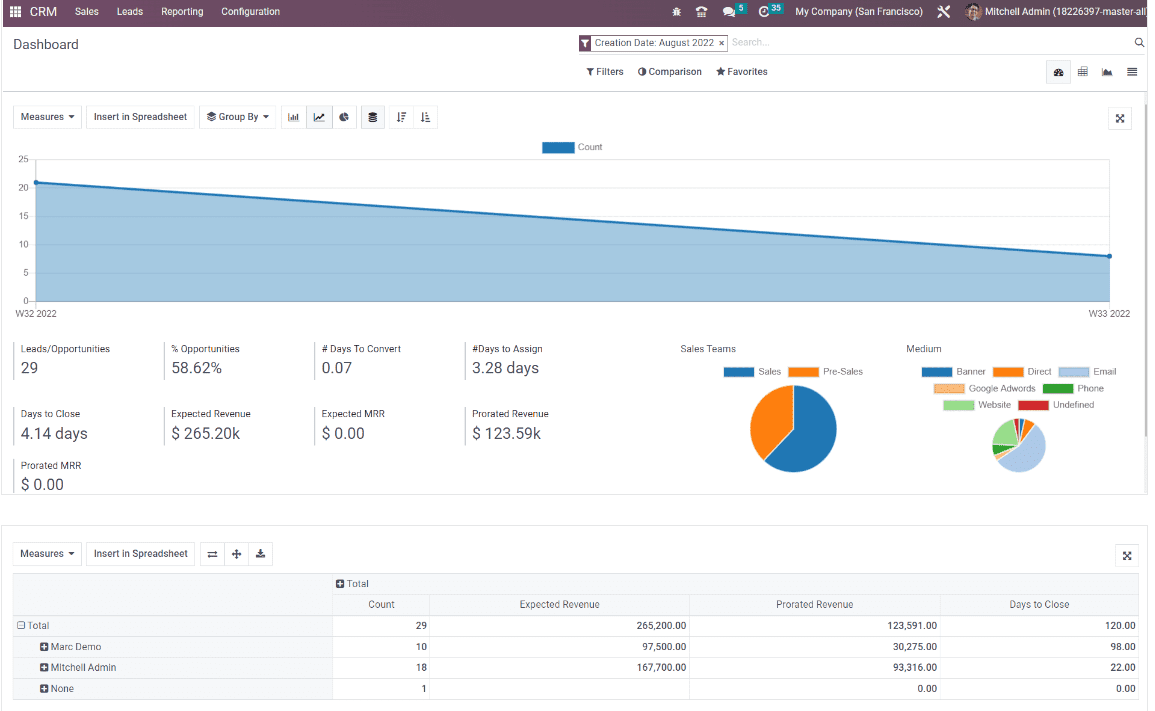
Task: Remove the Creation Date August 2022 filter
Action: (x=723, y=43)
